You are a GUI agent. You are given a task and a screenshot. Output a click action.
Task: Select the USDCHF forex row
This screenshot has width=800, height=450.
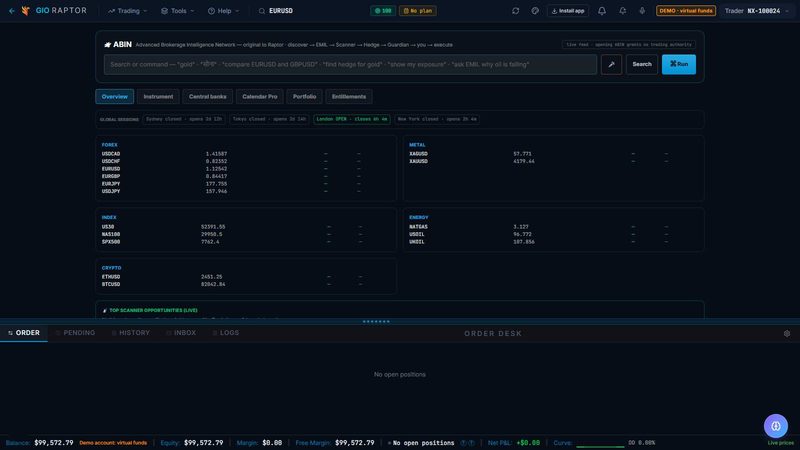click(245, 161)
